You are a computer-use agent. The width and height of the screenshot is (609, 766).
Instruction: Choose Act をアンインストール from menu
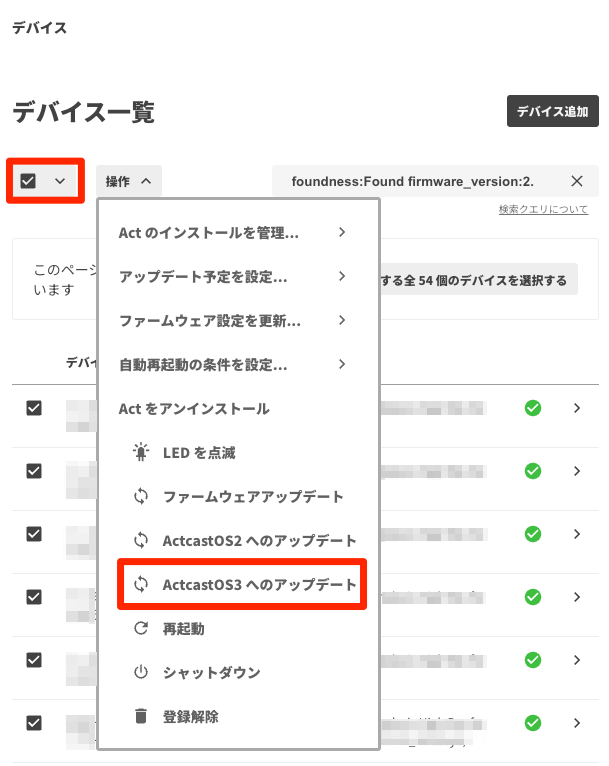[x=193, y=409]
